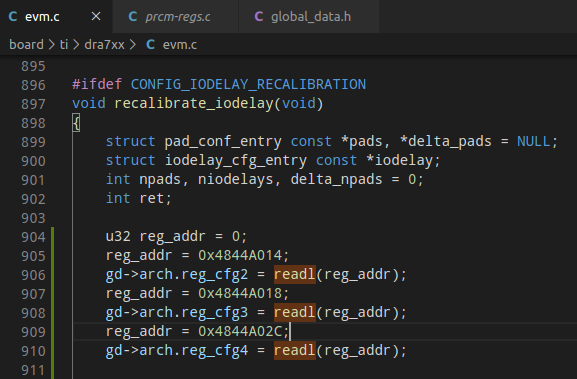The image size is (577, 379).
Task: Click green change marker beside line 906
Action: 53,274
